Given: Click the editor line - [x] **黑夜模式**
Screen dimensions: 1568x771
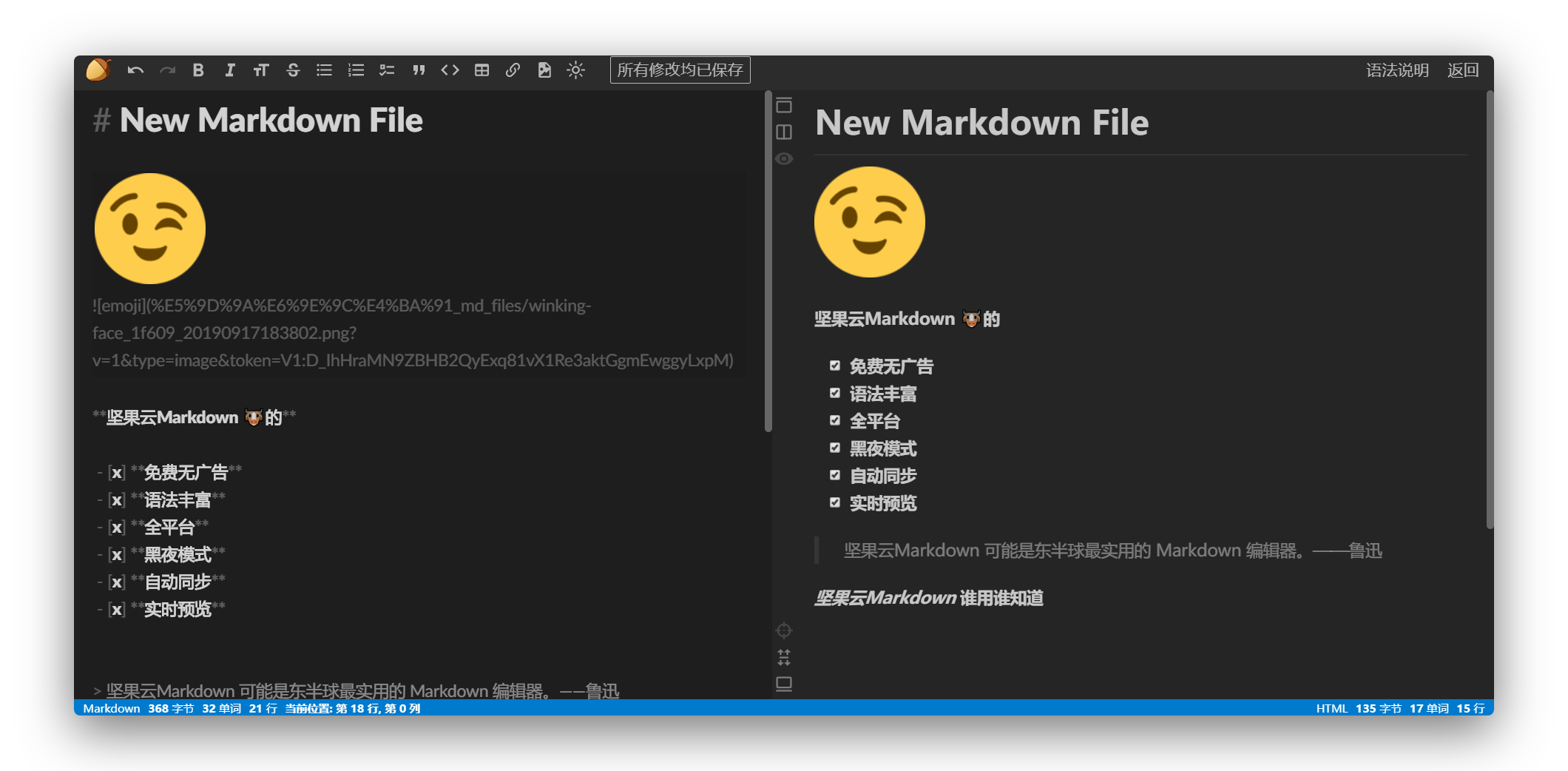Looking at the screenshot, I should (x=161, y=554).
